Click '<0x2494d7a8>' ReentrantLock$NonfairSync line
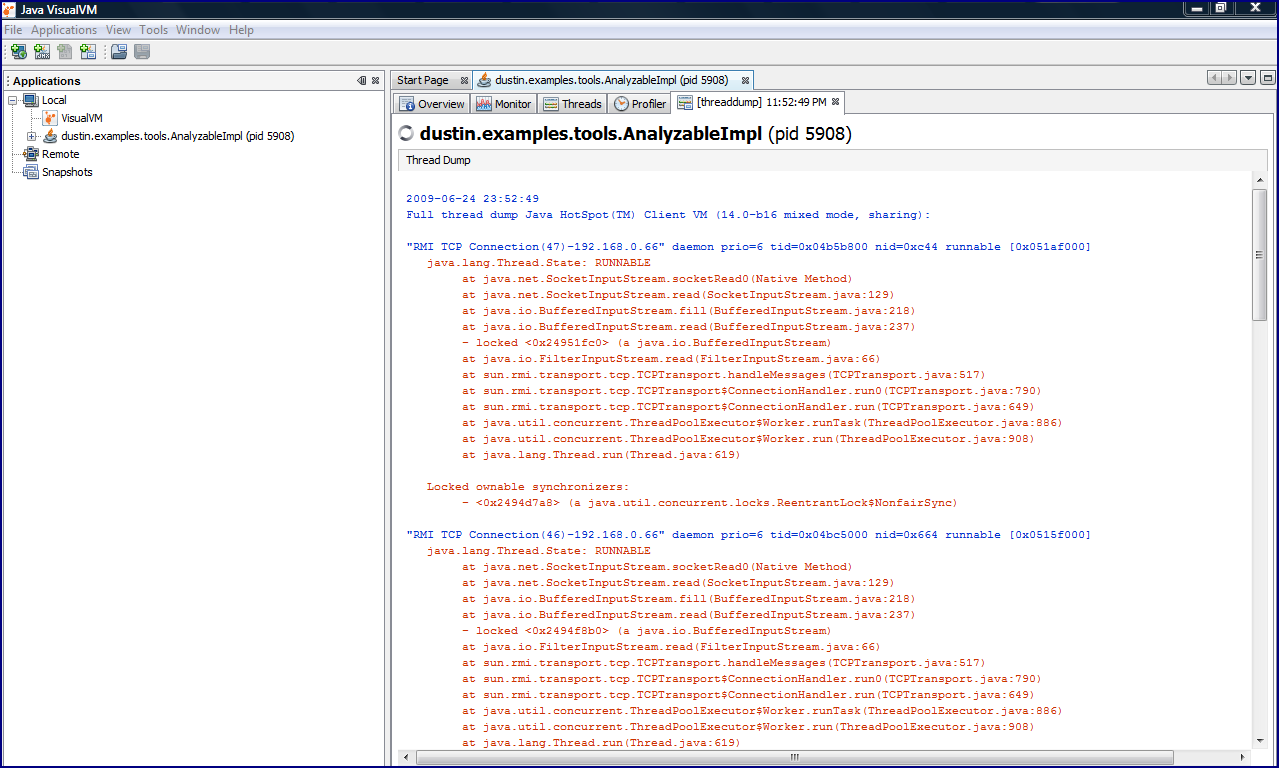Screen dimensions: 1279x768 [709, 503]
